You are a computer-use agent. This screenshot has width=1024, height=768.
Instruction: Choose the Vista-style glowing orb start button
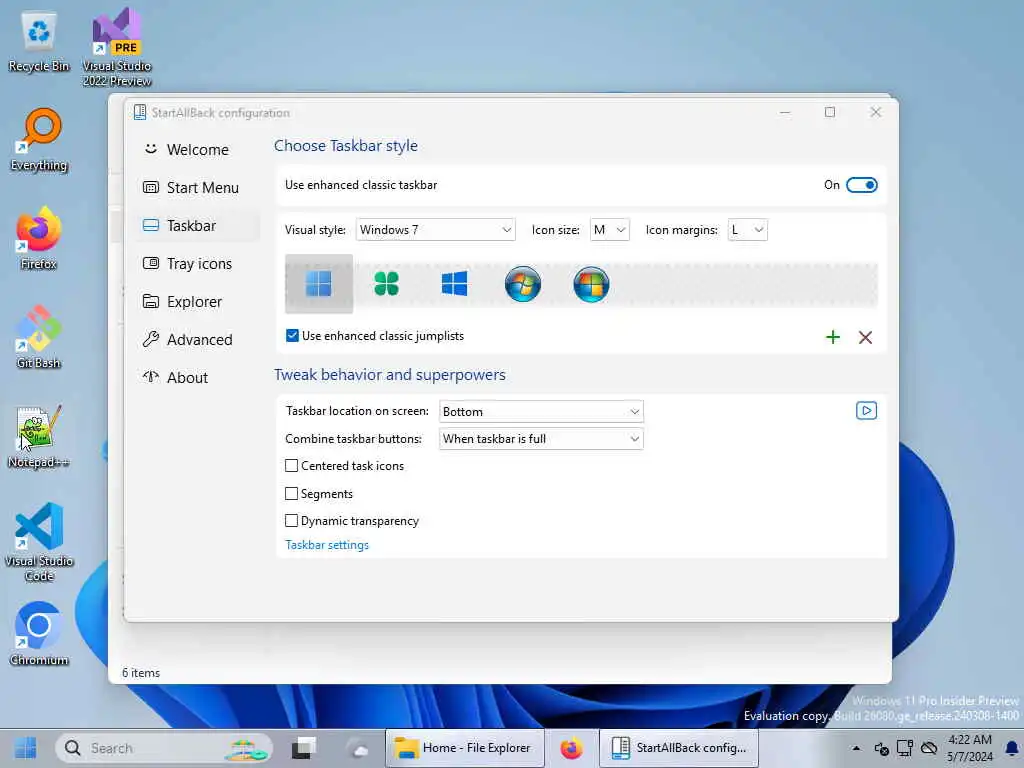point(591,284)
